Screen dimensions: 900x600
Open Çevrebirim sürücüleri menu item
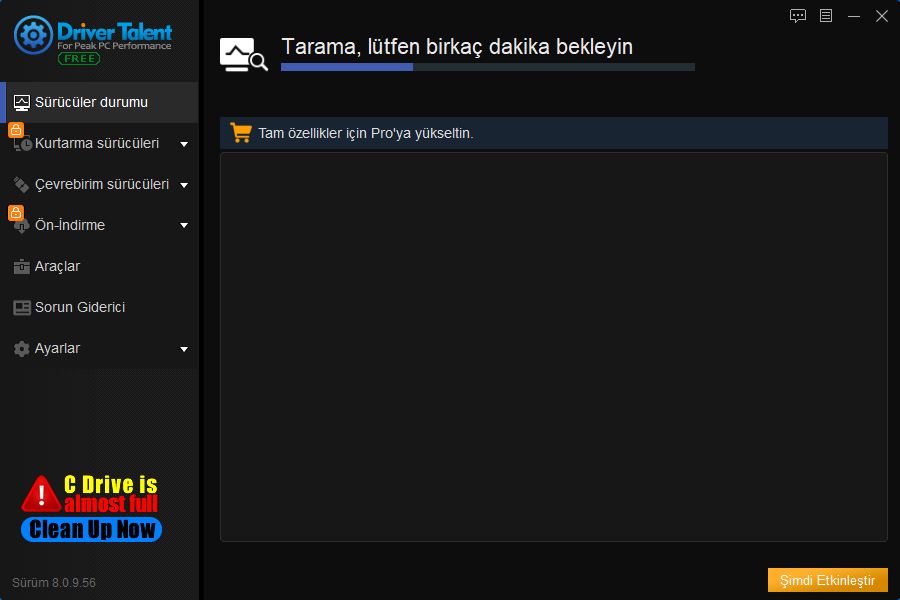(x=99, y=184)
